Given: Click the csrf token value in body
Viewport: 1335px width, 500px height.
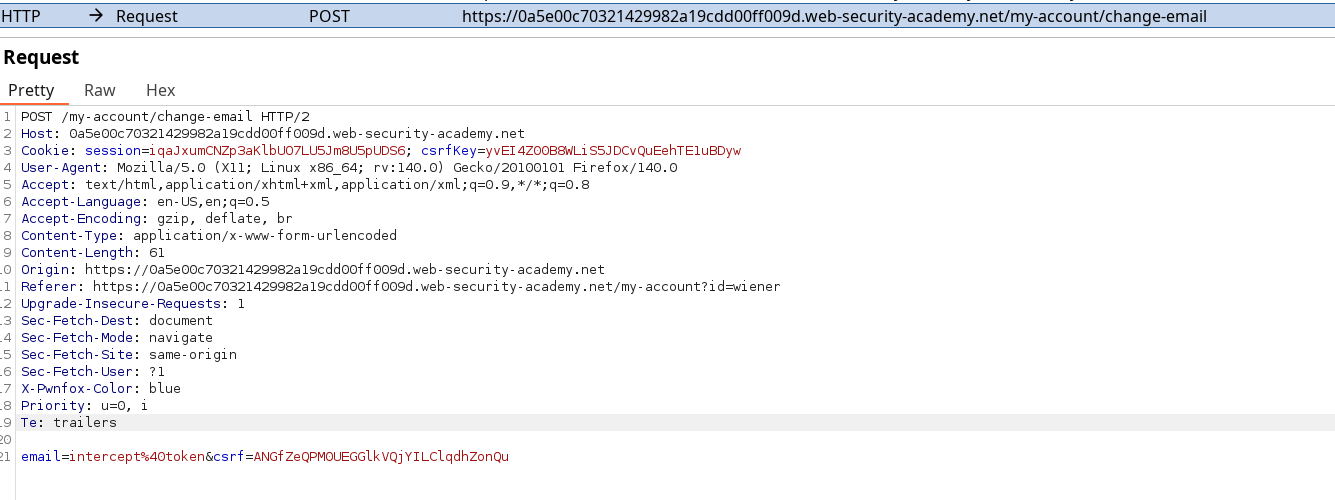Looking at the screenshot, I should (381, 457).
